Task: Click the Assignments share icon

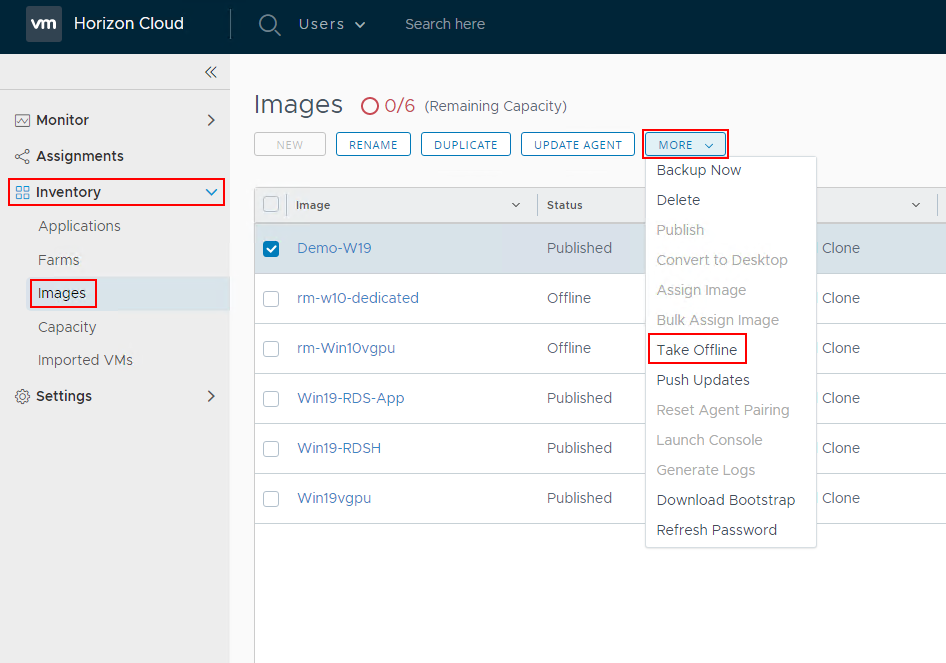Action: (x=22, y=156)
